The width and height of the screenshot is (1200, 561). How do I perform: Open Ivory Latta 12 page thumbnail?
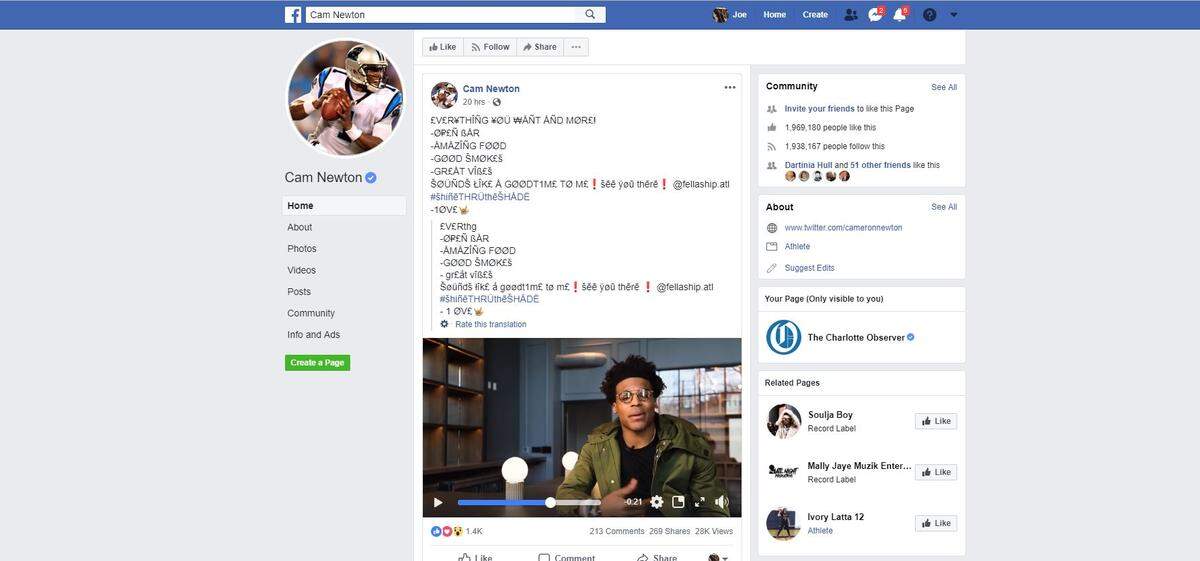pos(784,523)
